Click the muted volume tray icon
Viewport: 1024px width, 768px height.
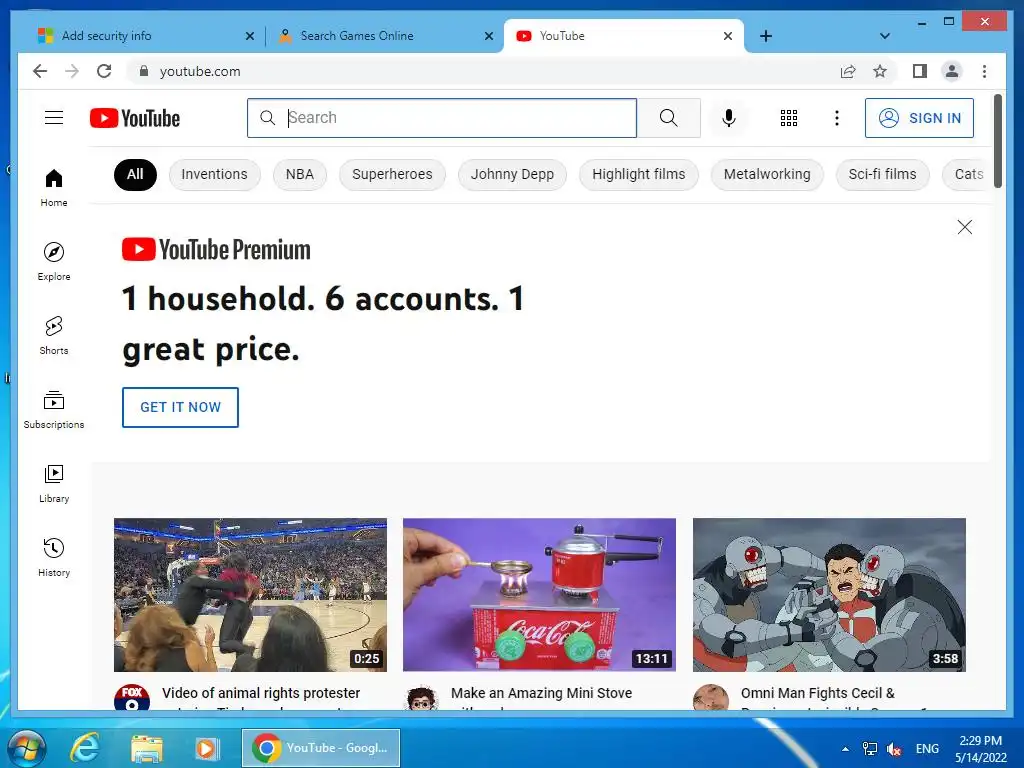894,749
